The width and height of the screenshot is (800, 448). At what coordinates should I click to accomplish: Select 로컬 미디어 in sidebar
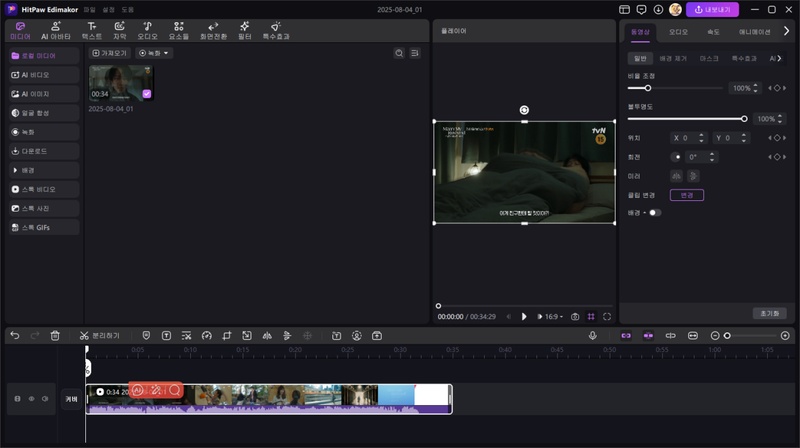click(44, 56)
